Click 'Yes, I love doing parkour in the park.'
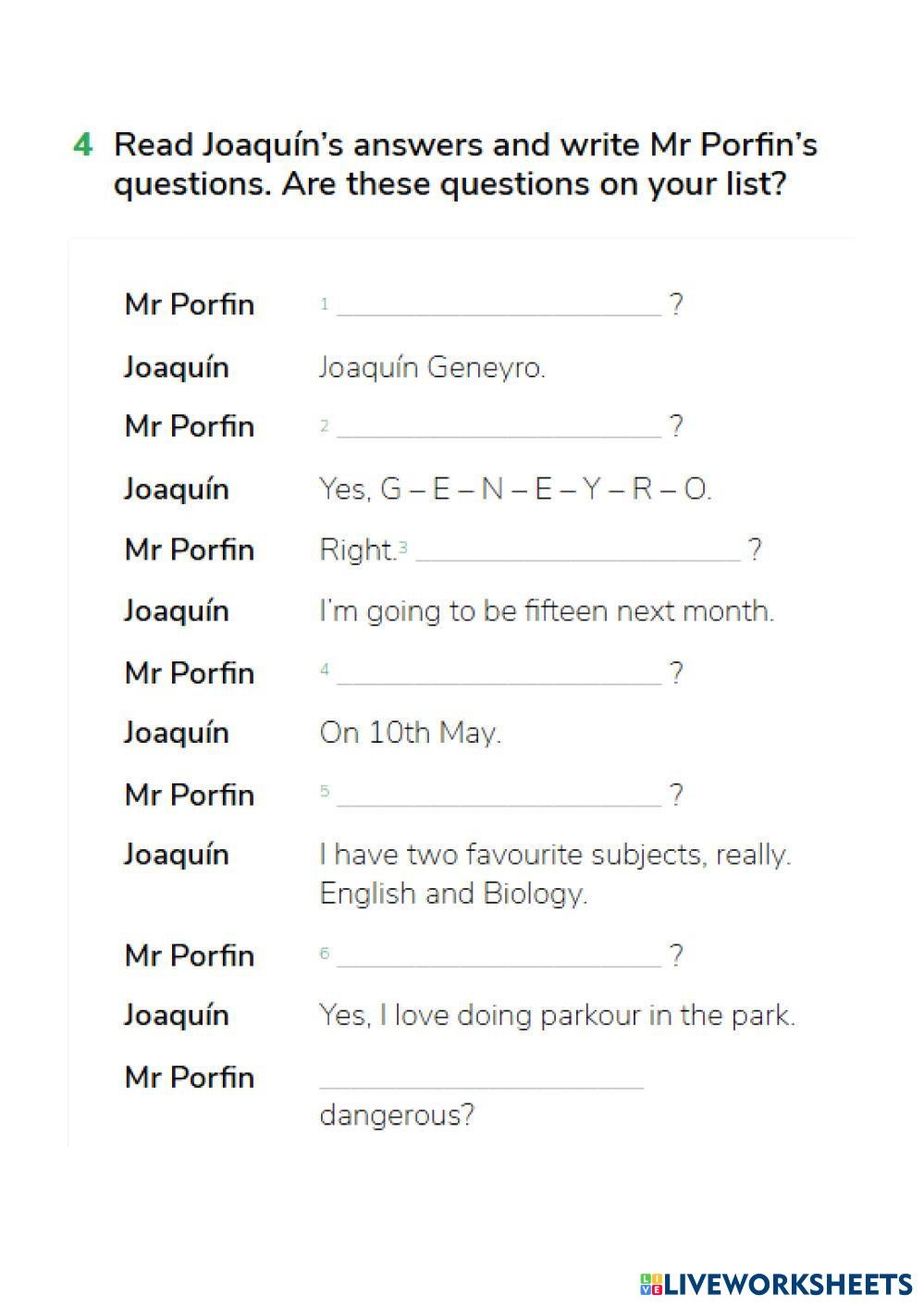Viewport: 924px width, 1307px height. (x=557, y=1015)
